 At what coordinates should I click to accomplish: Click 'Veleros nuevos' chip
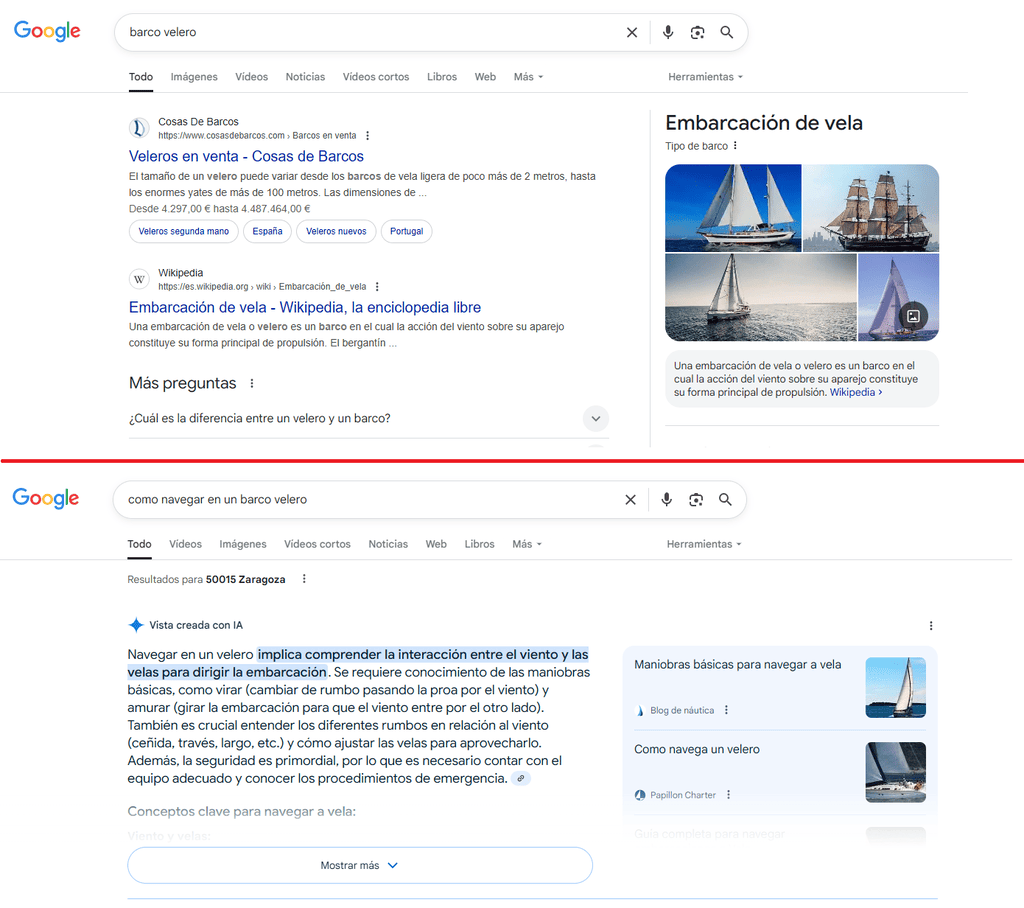pos(336,231)
